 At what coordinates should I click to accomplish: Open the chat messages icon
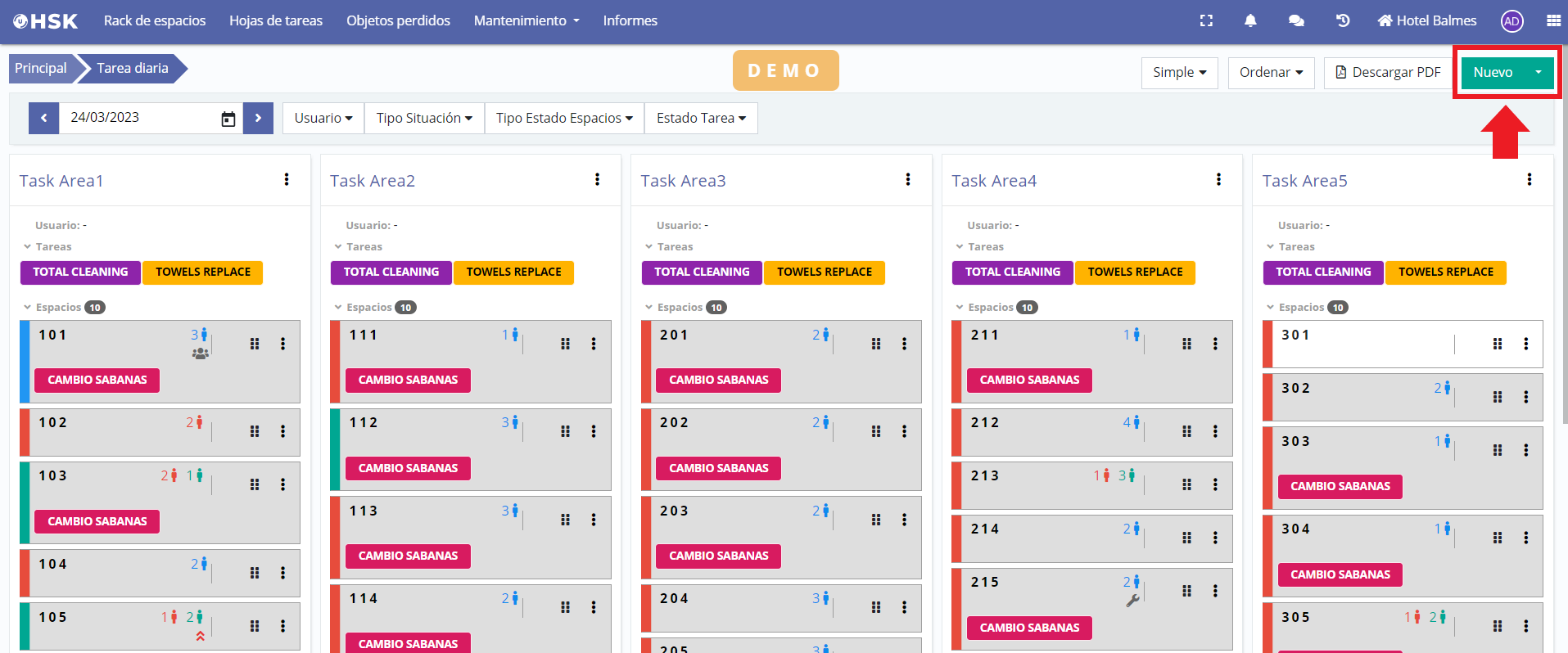[1296, 21]
